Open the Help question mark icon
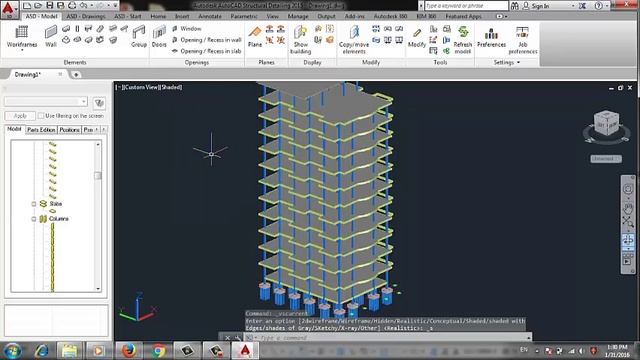 point(598,6)
